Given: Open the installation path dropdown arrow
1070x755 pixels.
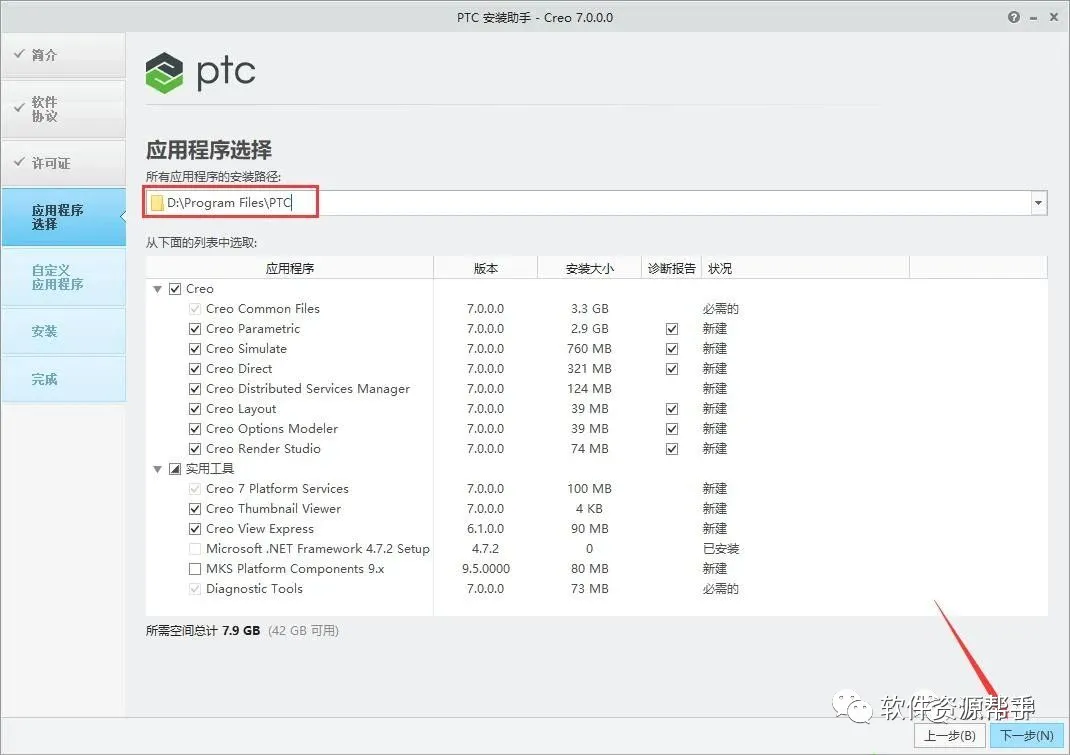Looking at the screenshot, I should (1039, 203).
